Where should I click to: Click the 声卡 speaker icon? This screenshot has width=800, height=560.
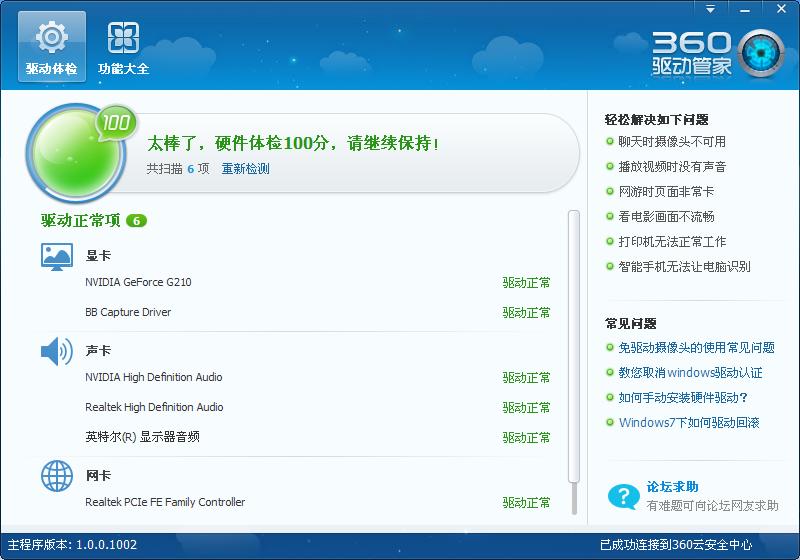coord(57,351)
